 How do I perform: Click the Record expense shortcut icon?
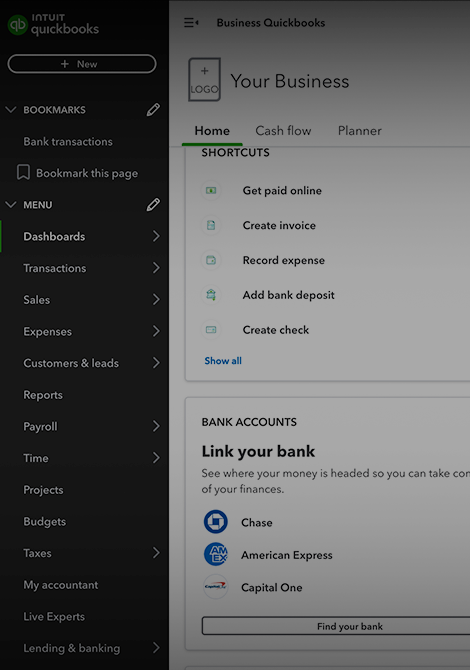[211, 260]
